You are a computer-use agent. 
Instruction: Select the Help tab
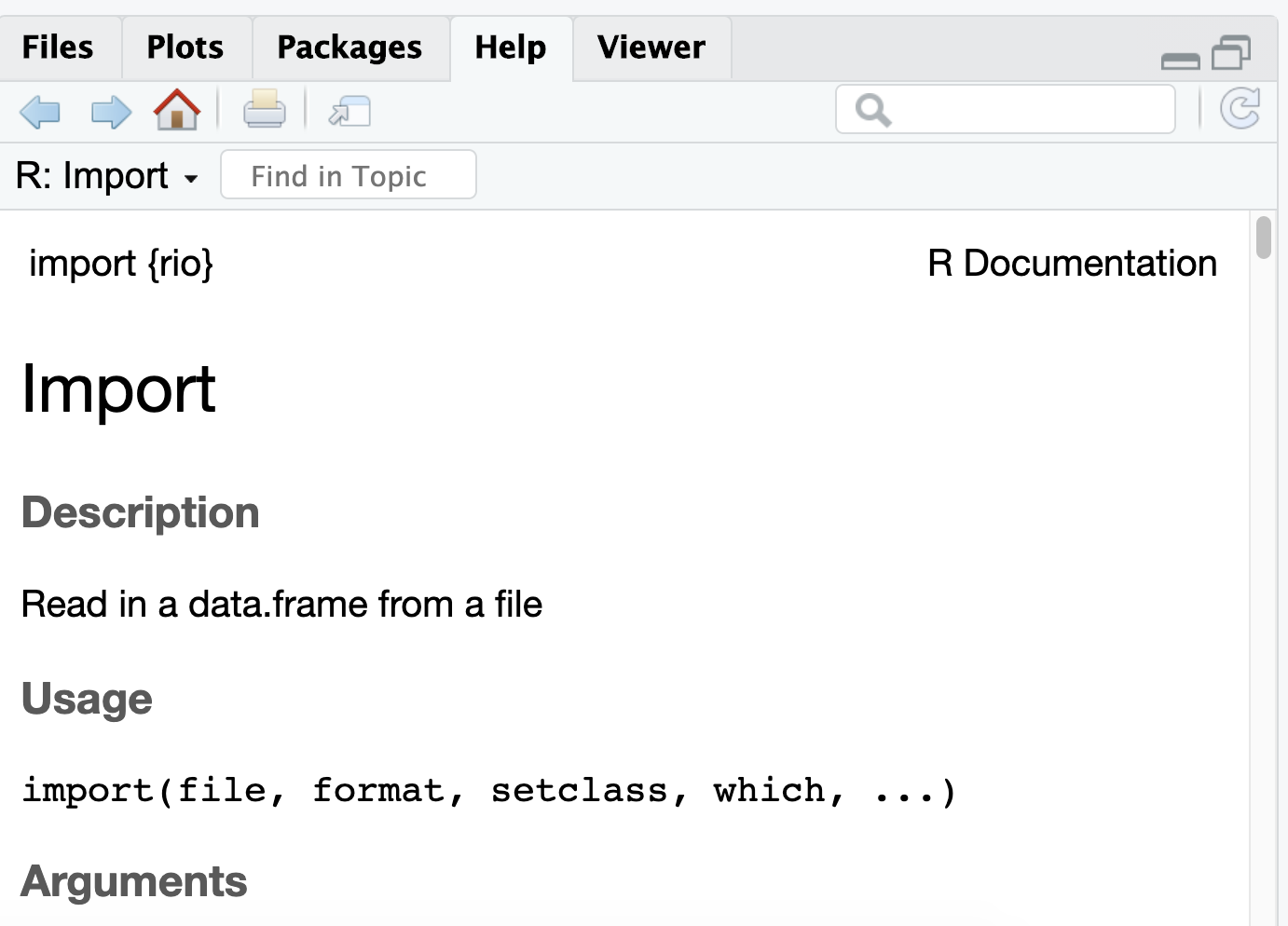click(511, 48)
